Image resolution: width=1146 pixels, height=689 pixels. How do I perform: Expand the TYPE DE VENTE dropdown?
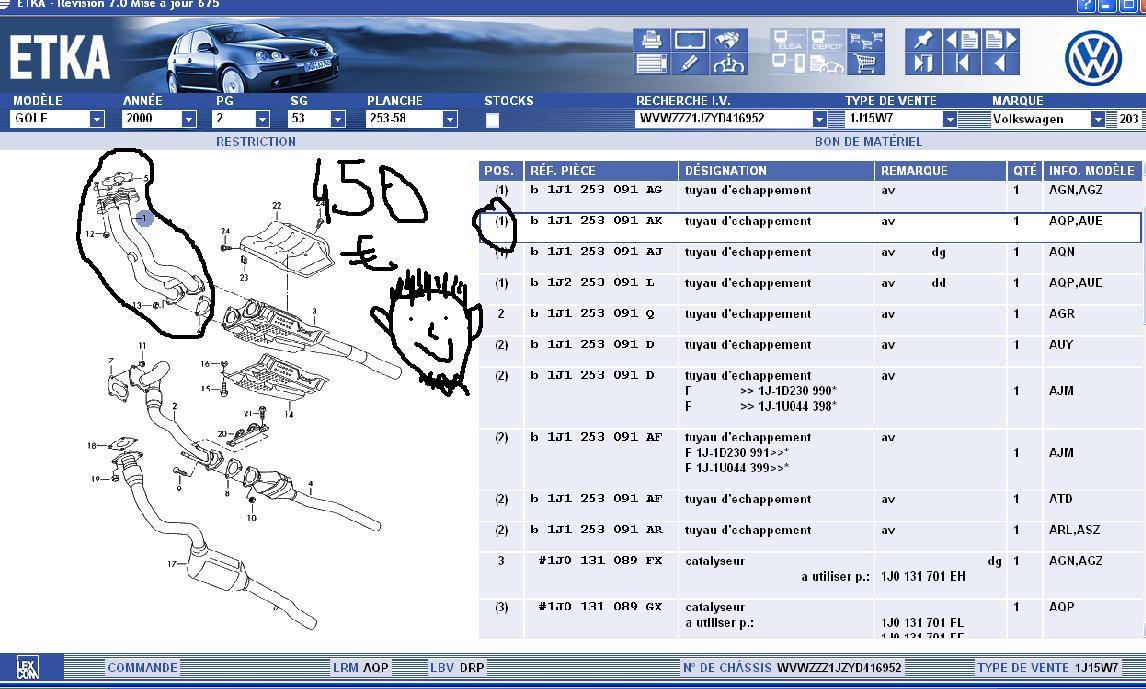[949, 118]
